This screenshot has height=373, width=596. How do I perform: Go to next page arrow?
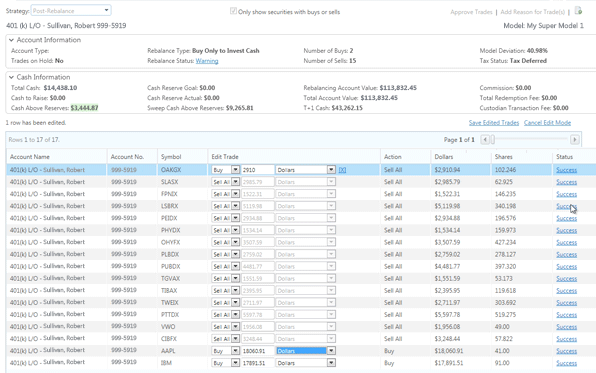(575, 140)
